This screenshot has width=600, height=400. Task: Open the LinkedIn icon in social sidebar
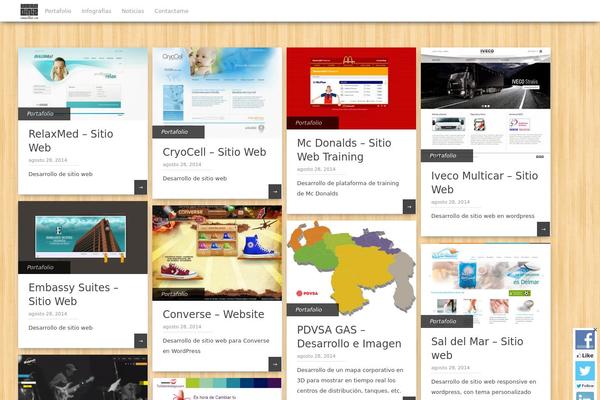(x=585, y=396)
